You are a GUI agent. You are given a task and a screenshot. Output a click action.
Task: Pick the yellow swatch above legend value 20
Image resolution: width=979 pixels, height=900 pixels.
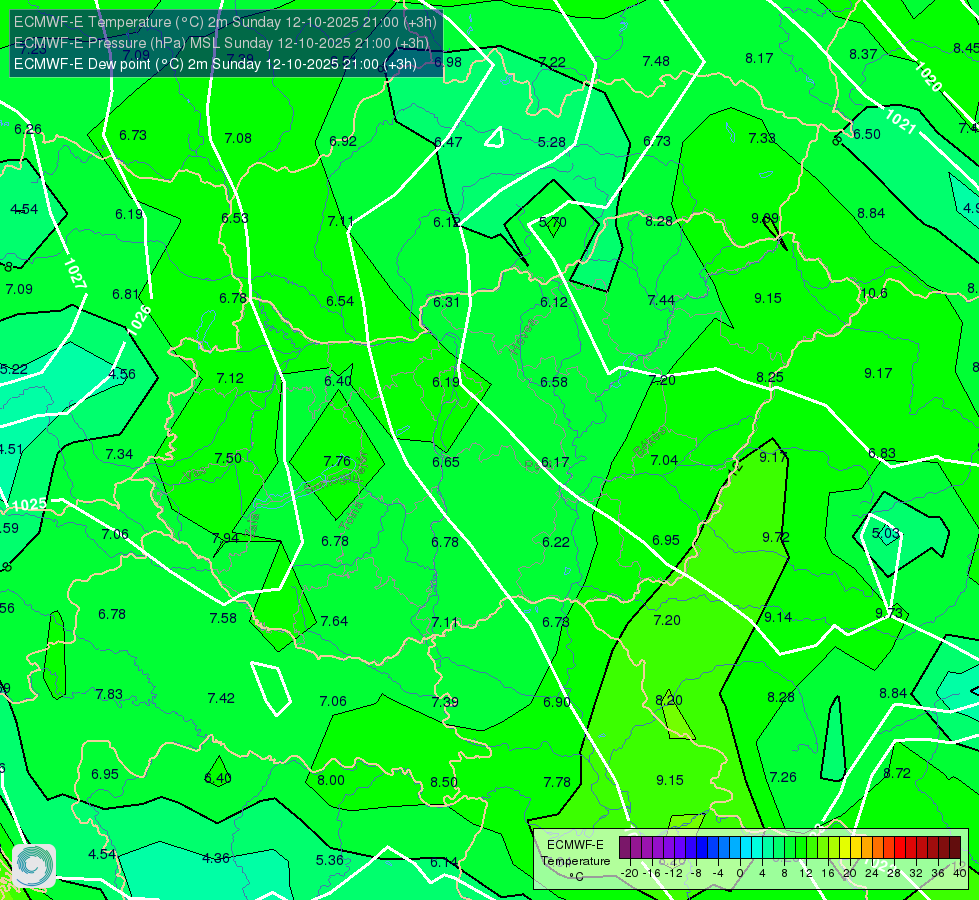pos(845,848)
